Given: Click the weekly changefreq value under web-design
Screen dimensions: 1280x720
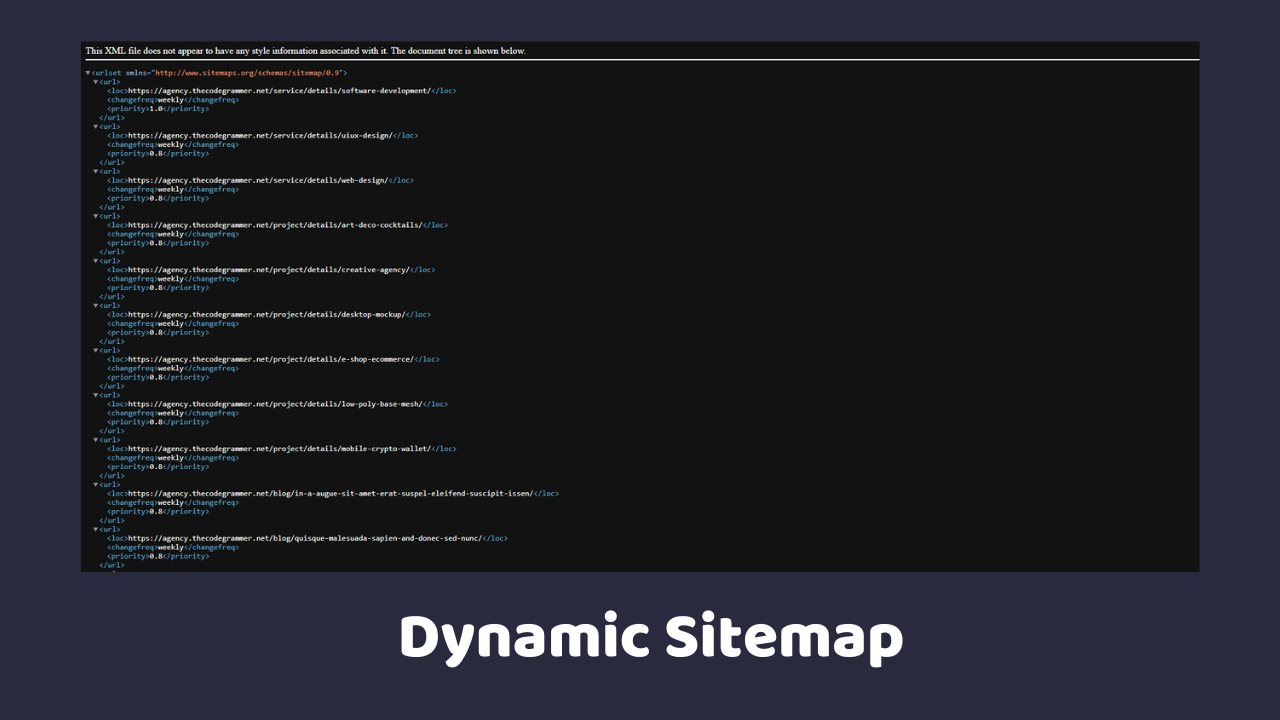Looking at the screenshot, I should click(170, 189).
